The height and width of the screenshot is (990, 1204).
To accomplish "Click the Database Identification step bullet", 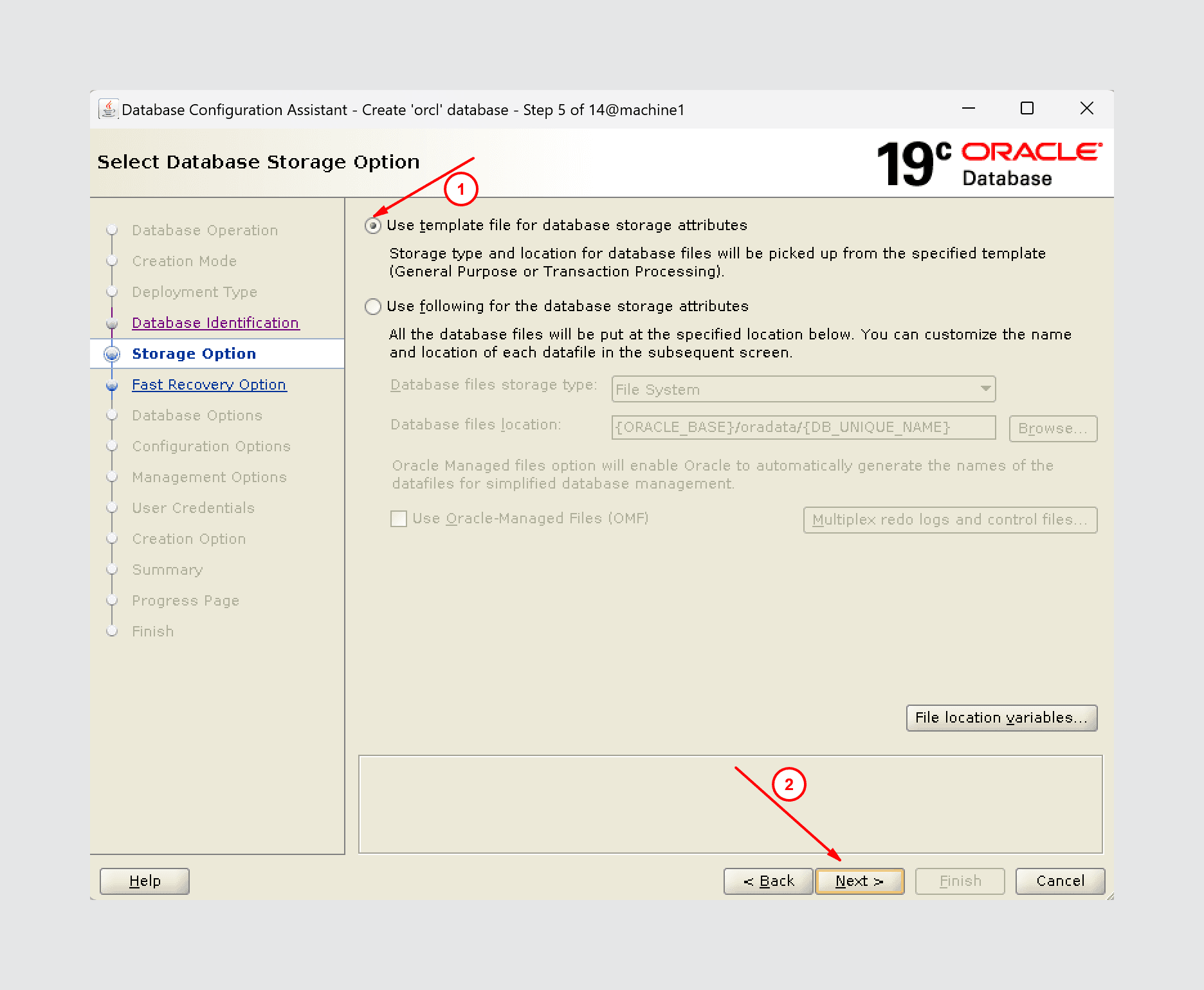I will (x=112, y=323).
